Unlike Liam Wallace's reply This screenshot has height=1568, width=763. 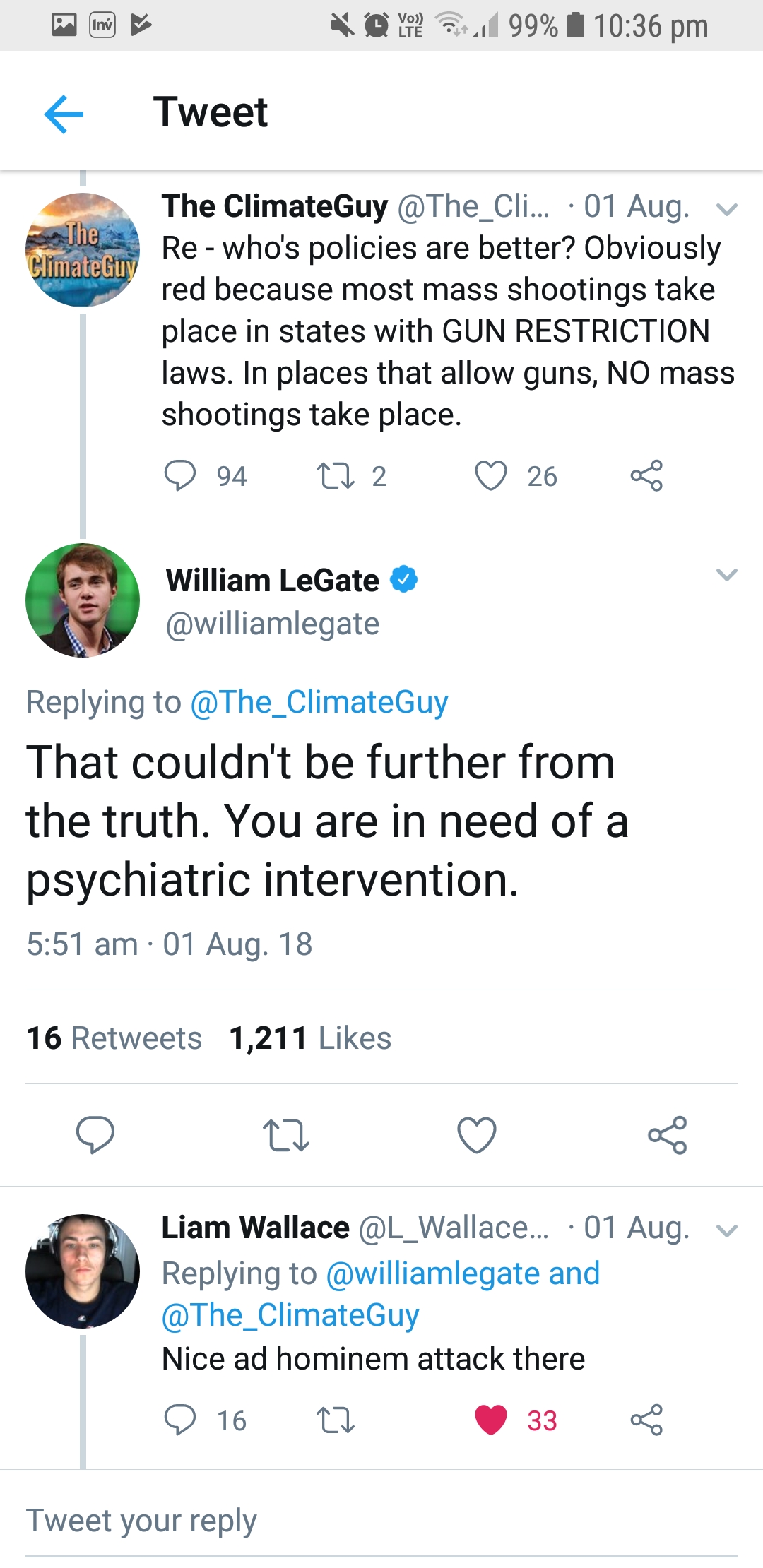click(491, 1420)
